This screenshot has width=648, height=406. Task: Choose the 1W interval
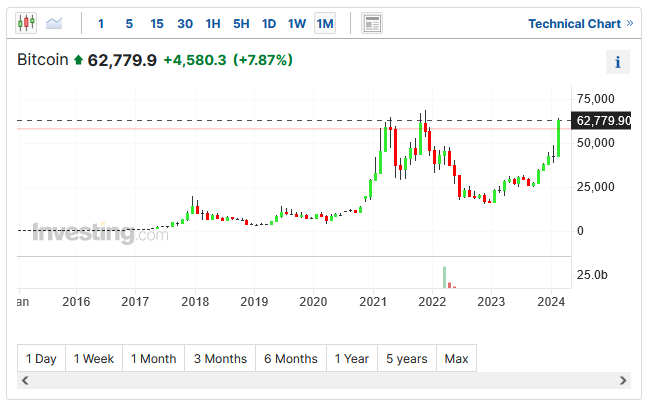(297, 24)
